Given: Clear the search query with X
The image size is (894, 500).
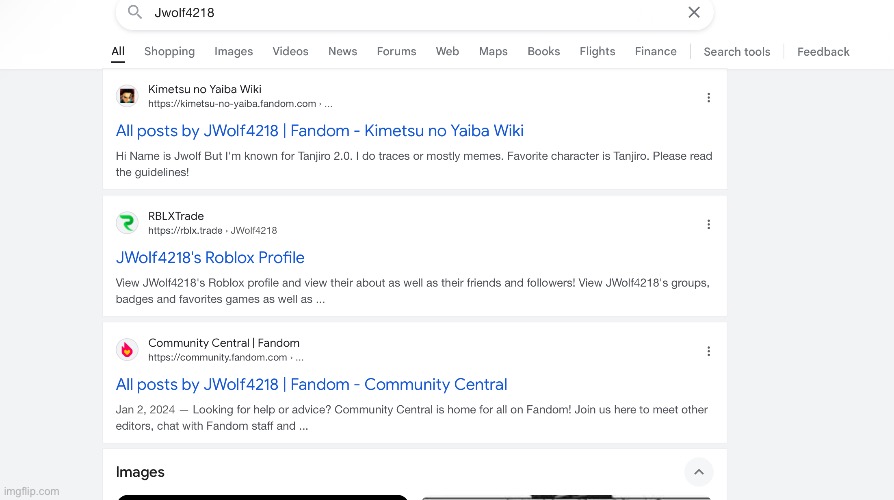Looking at the screenshot, I should [x=694, y=12].
